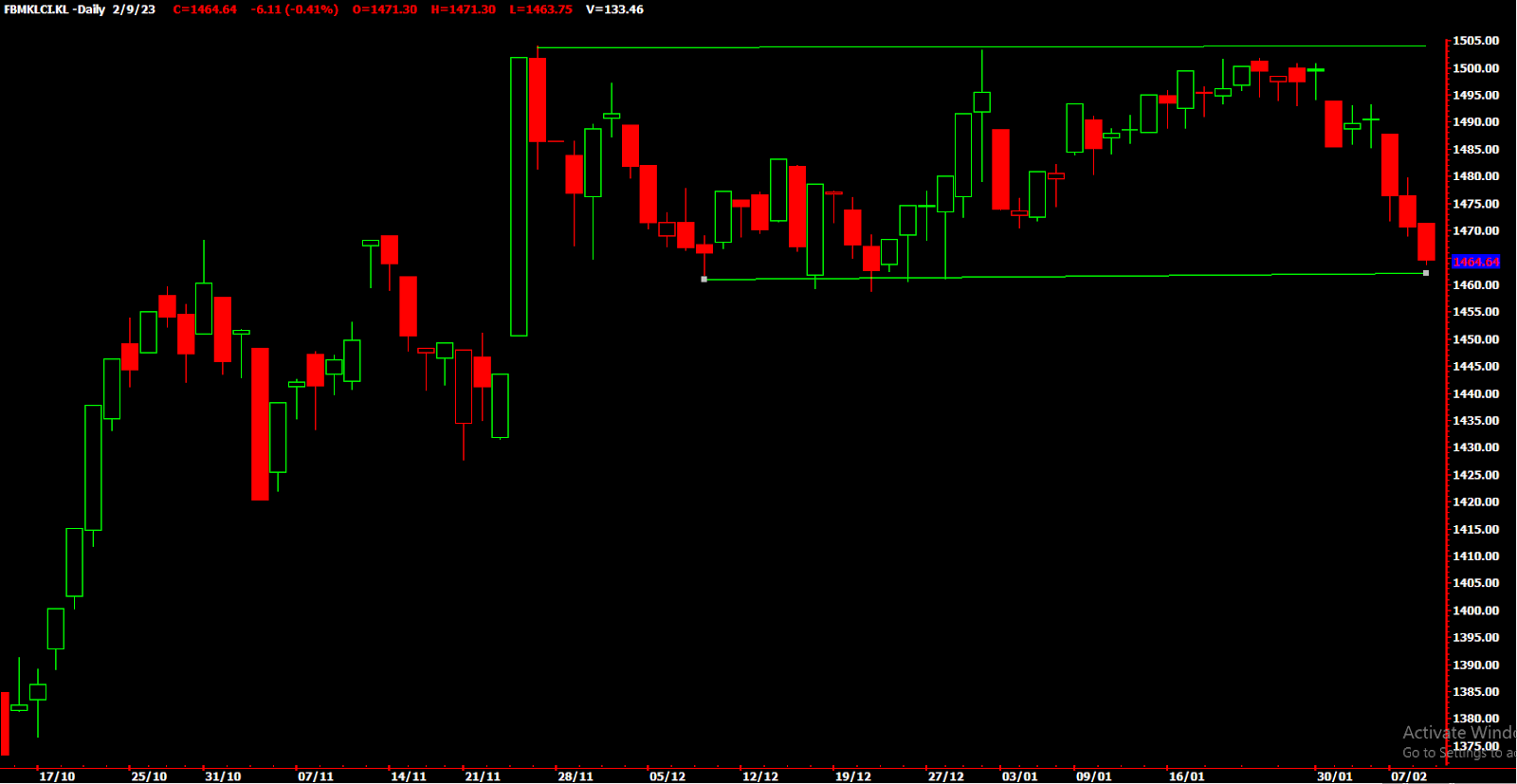Click the 31/10 date axis label
The width and height of the screenshot is (1517, 784).
(223, 776)
